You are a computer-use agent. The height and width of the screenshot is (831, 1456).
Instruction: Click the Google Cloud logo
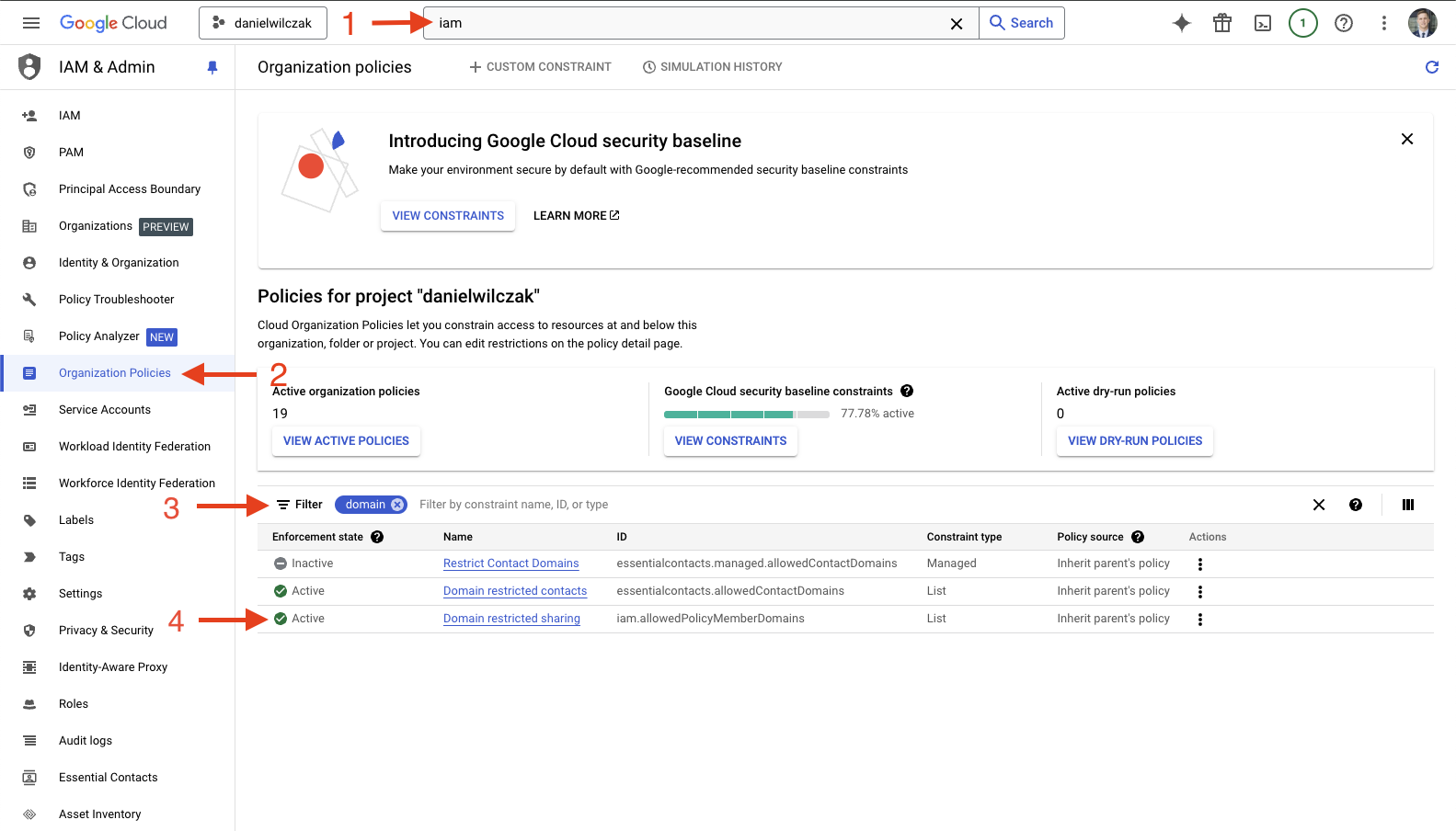113,23
